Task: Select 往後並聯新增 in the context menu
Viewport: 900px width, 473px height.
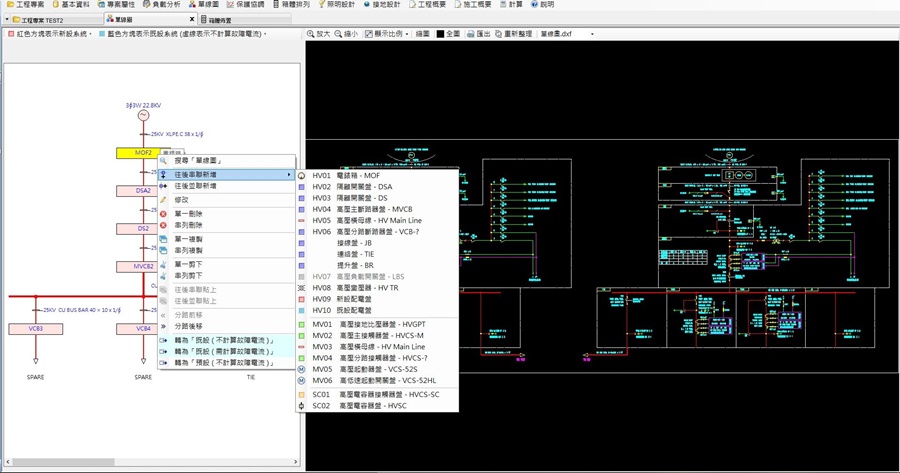Action: click(227, 186)
